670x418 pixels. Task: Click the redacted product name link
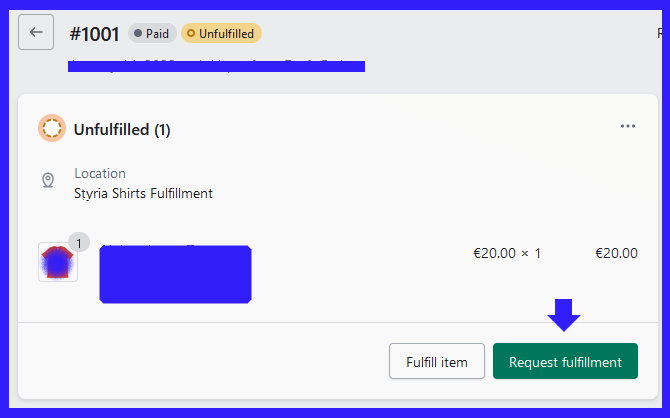point(175,274)
